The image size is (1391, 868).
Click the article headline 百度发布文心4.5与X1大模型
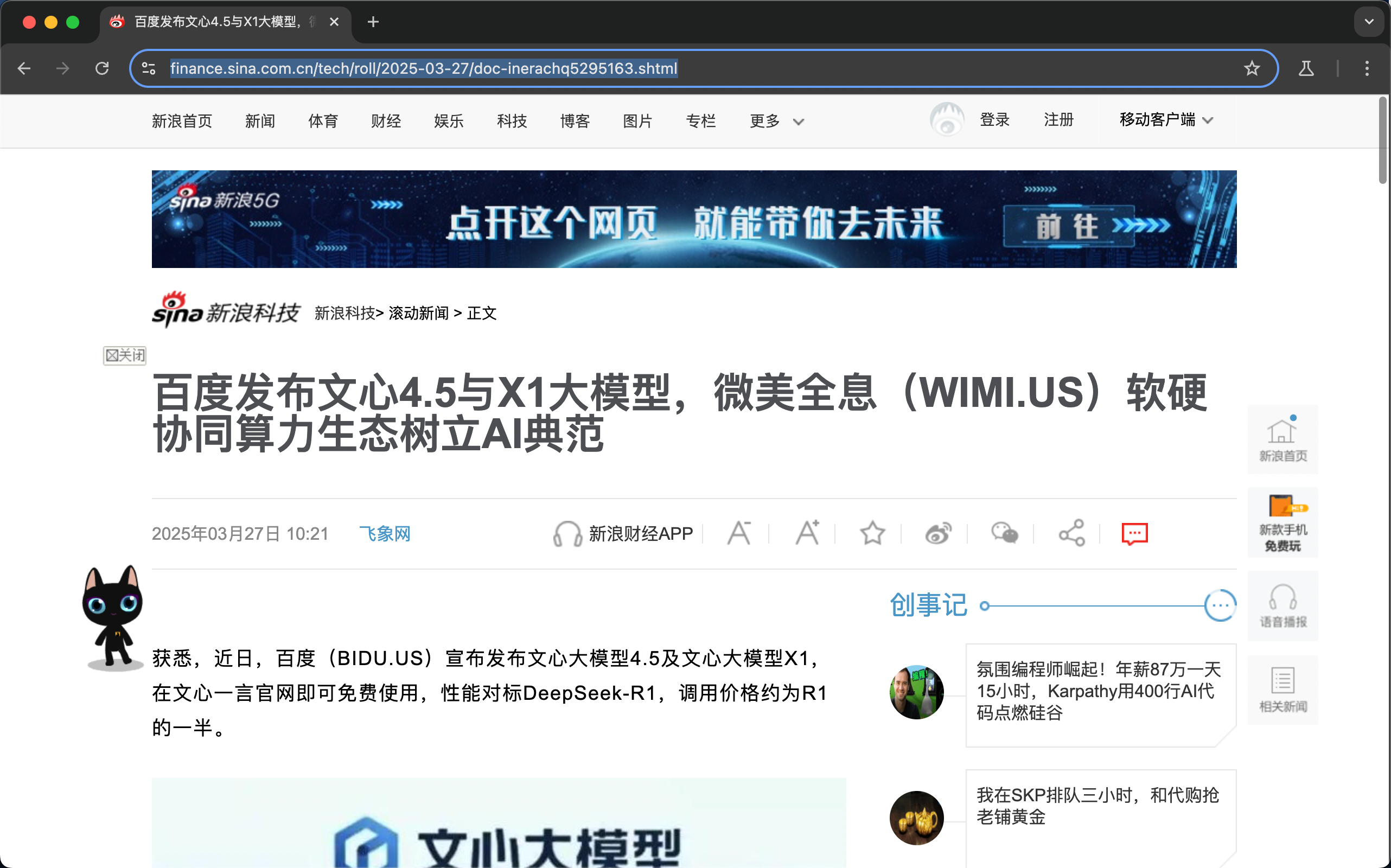(680, 413)
